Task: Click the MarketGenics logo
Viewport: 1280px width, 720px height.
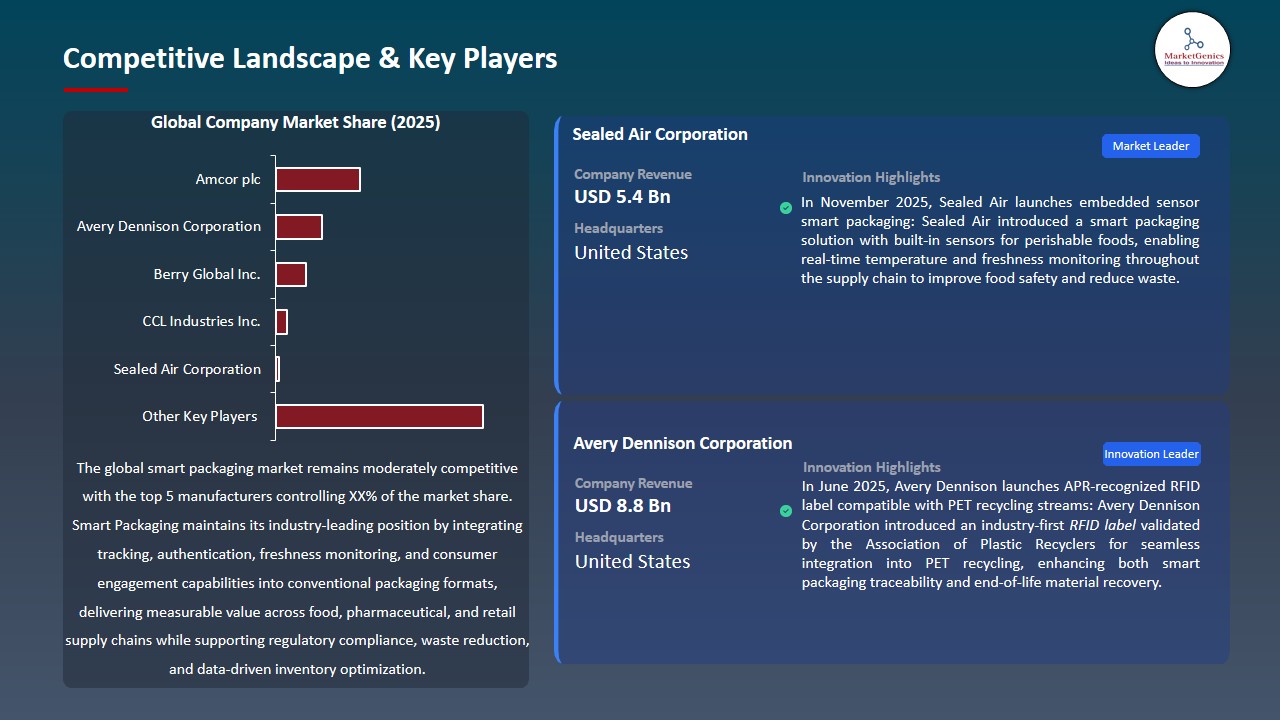Action: [1192, 49]
